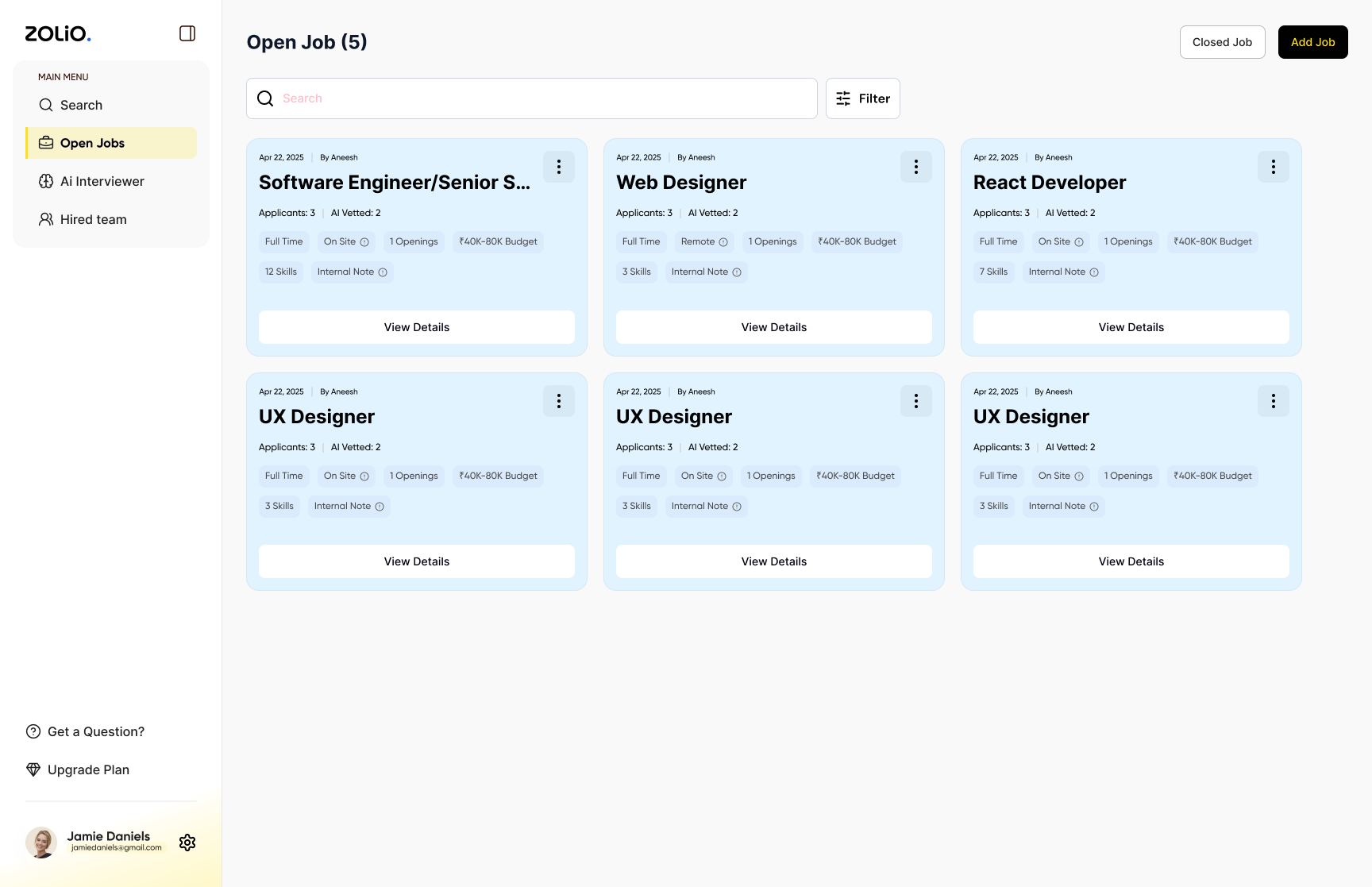Click the info icon beside Remote tag
1372x887 pixels.
(x=724, y=242)
